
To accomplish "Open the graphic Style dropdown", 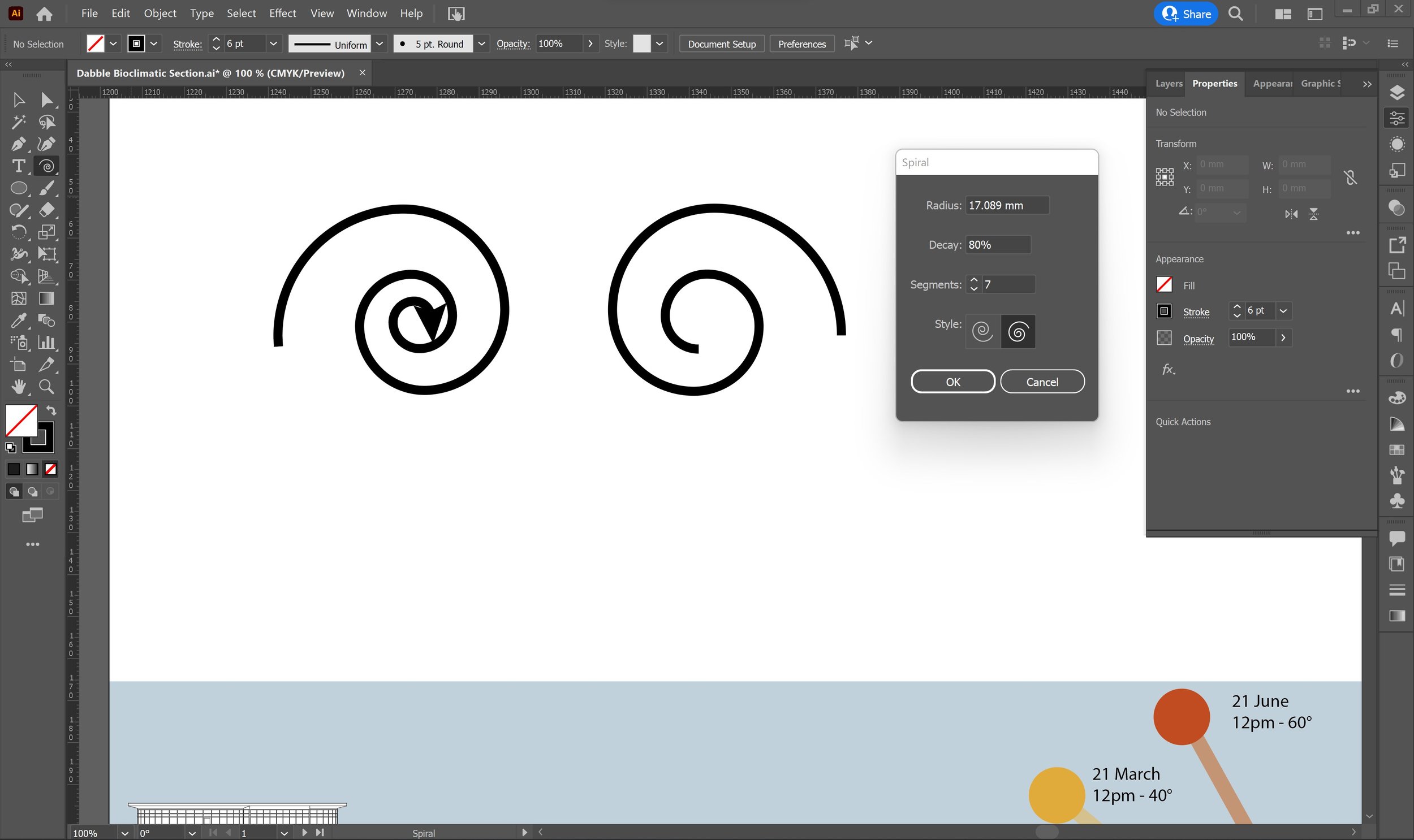I will [659, 44].
